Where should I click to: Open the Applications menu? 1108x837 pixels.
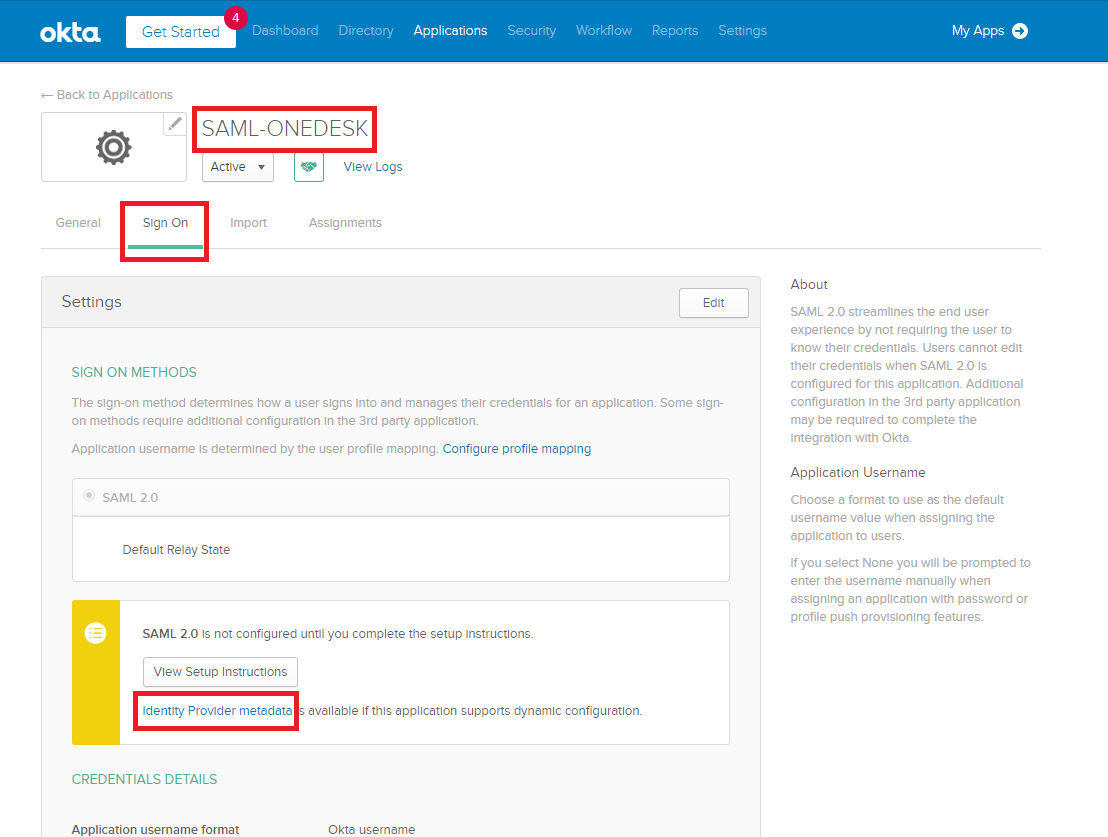point(450,30)
